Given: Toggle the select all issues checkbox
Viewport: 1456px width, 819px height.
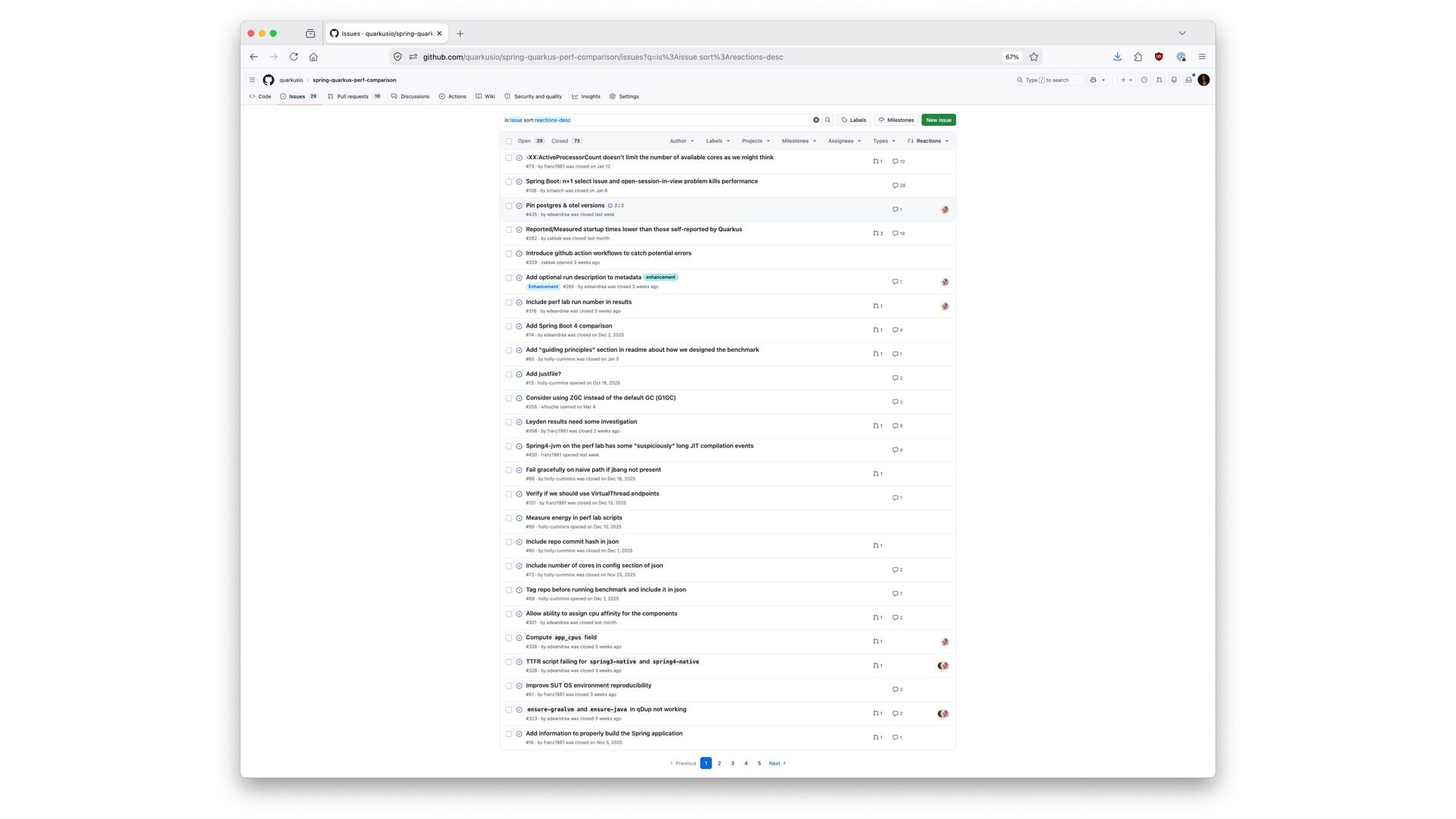Looking at the screenshot, I should [x=509, y=141].
